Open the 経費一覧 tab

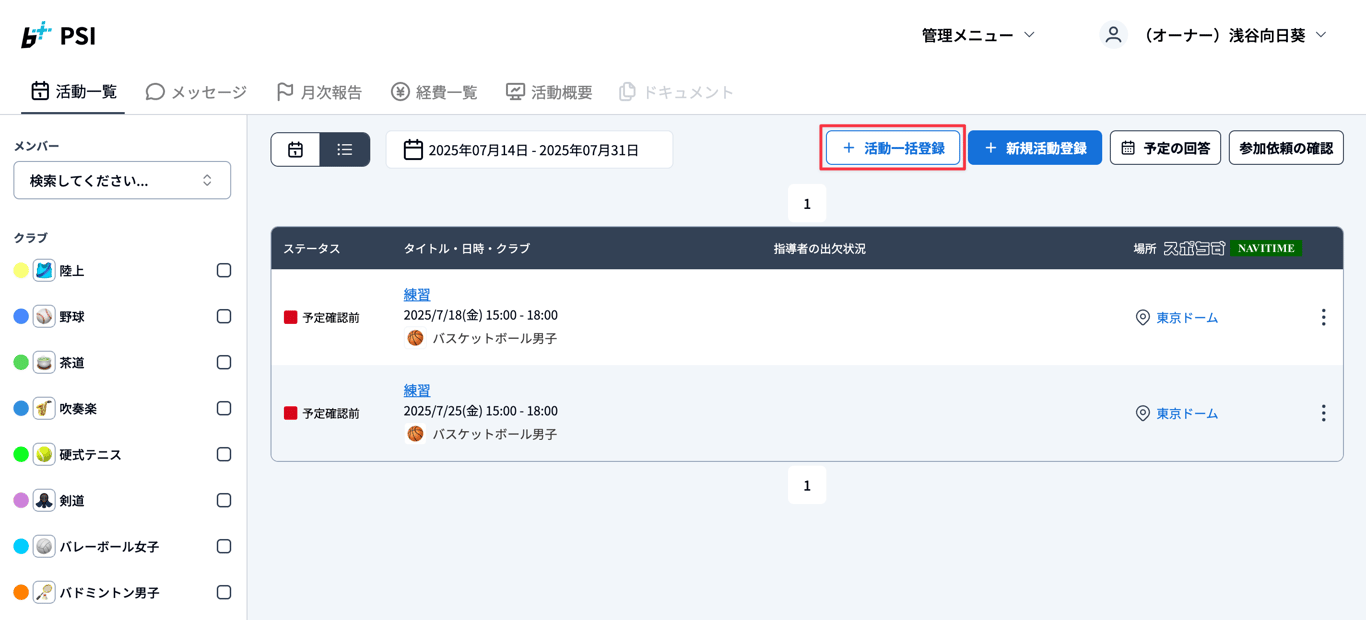pyautogui.click(x=434, y=92)
